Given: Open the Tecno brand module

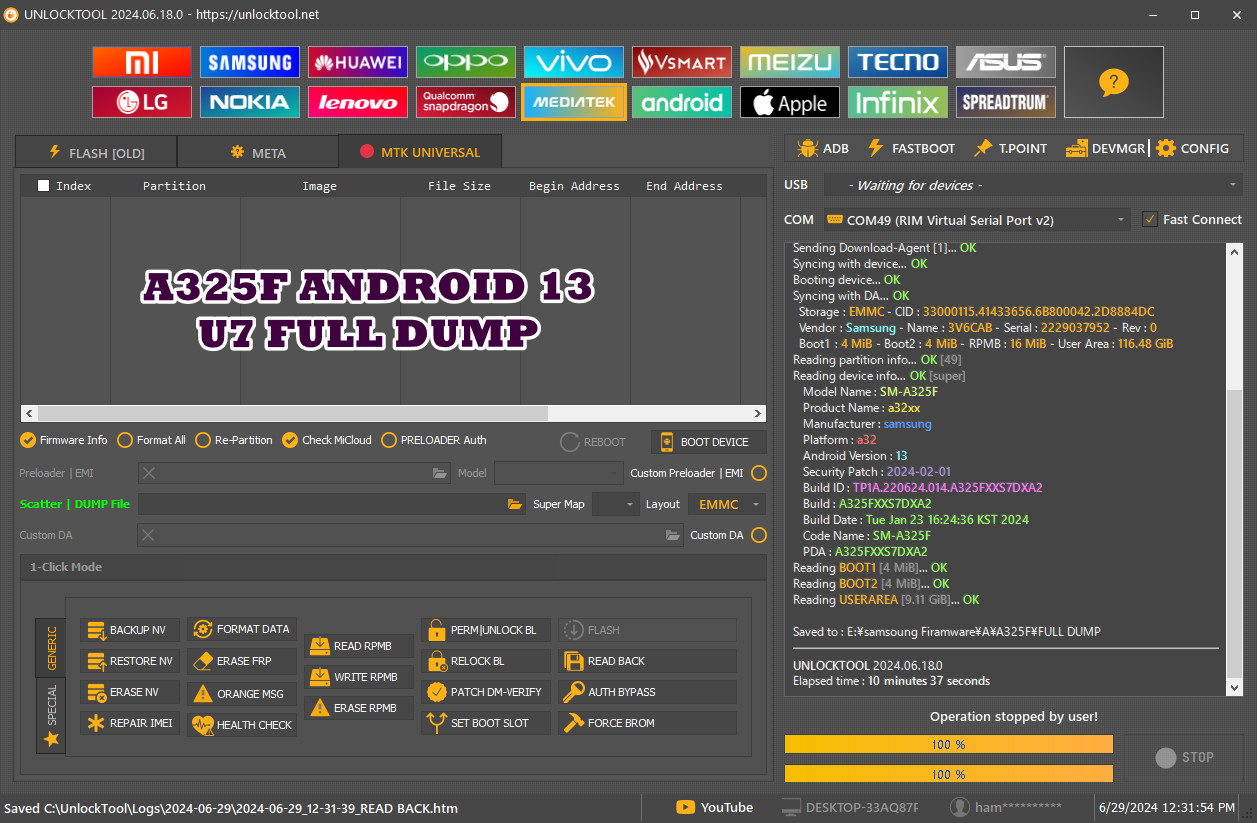Looking at the screenshot, I should pos(898,62).
